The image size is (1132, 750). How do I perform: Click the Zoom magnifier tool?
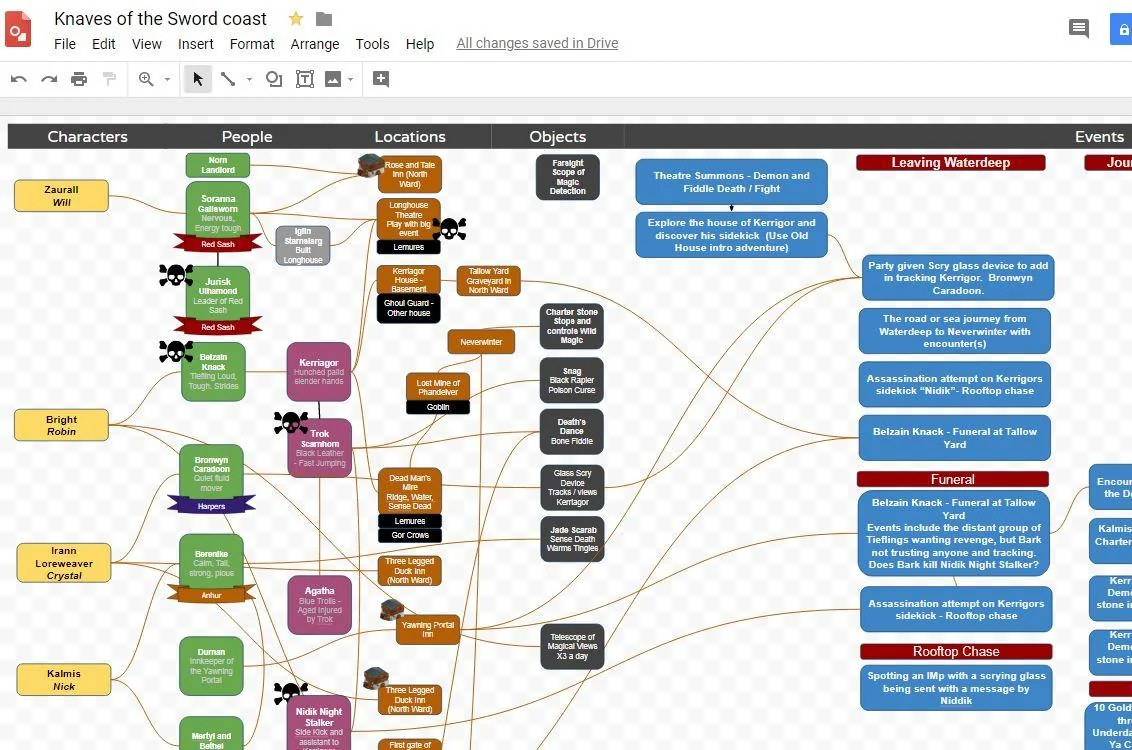146,79
